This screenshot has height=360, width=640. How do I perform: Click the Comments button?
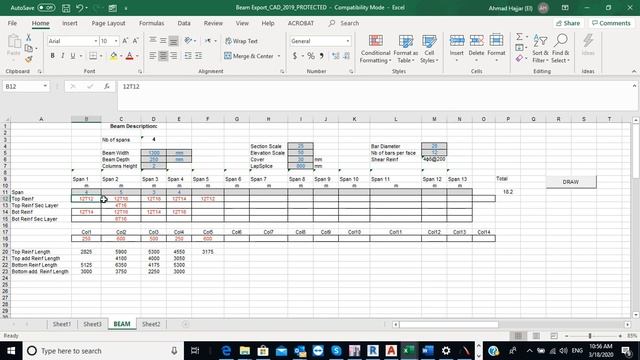(611, 23)
